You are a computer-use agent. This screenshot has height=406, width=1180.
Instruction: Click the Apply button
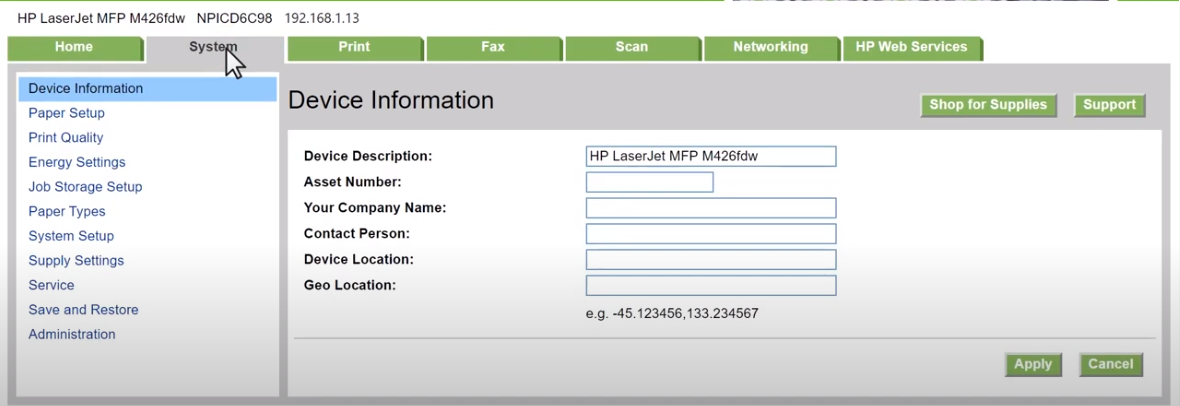point(1032,365)
